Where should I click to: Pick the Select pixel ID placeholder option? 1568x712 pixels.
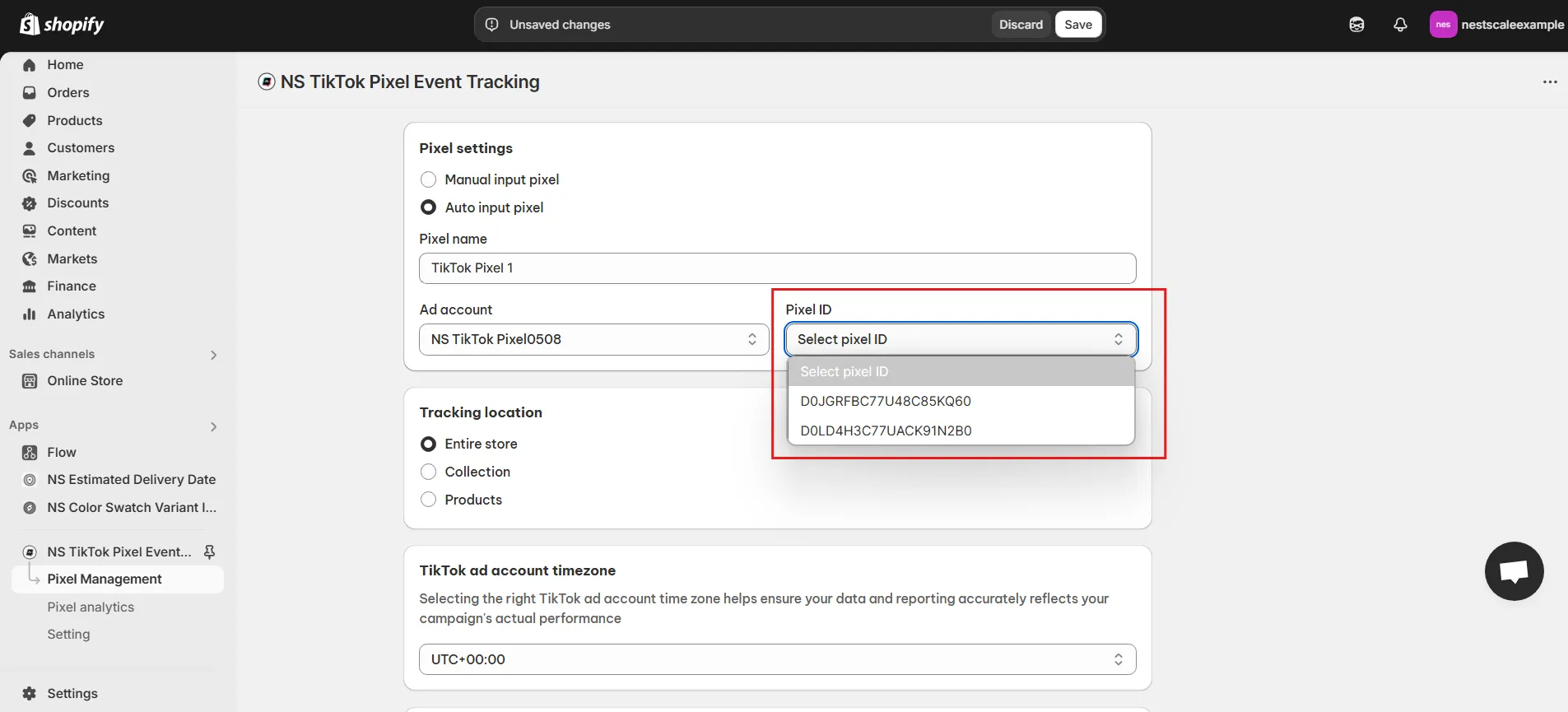pos(961,372)
